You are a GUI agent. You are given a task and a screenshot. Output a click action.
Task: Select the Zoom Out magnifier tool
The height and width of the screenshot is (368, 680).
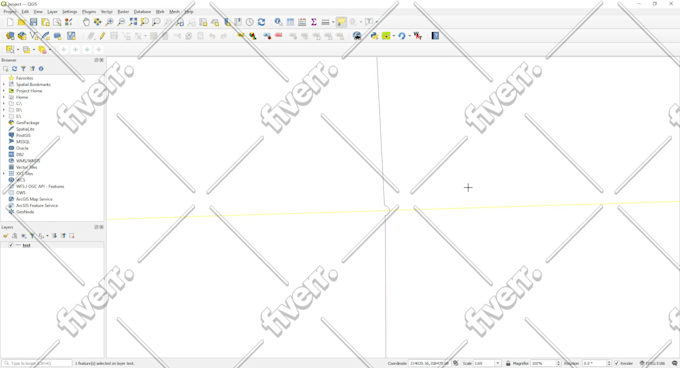[121, 22]
